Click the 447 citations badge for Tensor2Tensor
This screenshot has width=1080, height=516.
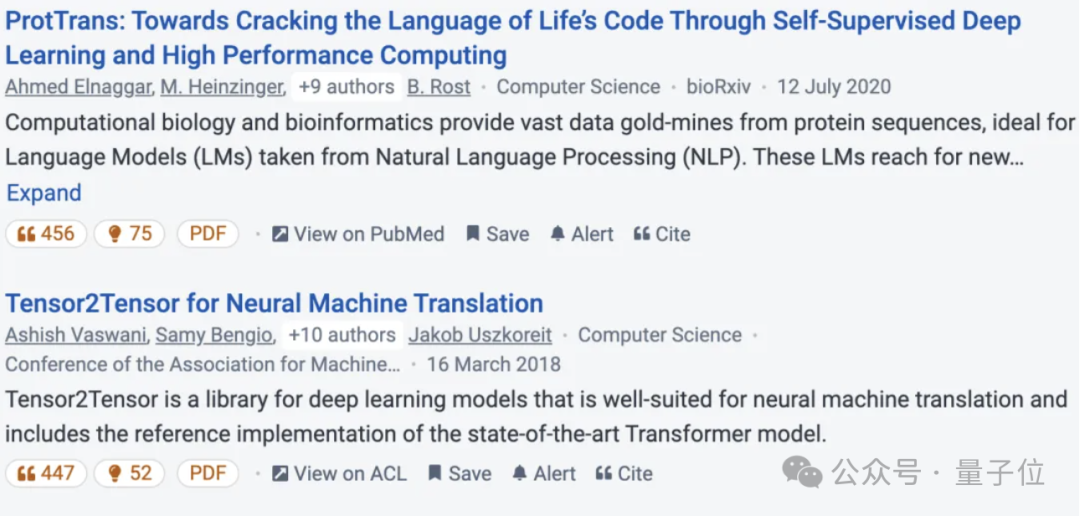(x=46, y=473)
